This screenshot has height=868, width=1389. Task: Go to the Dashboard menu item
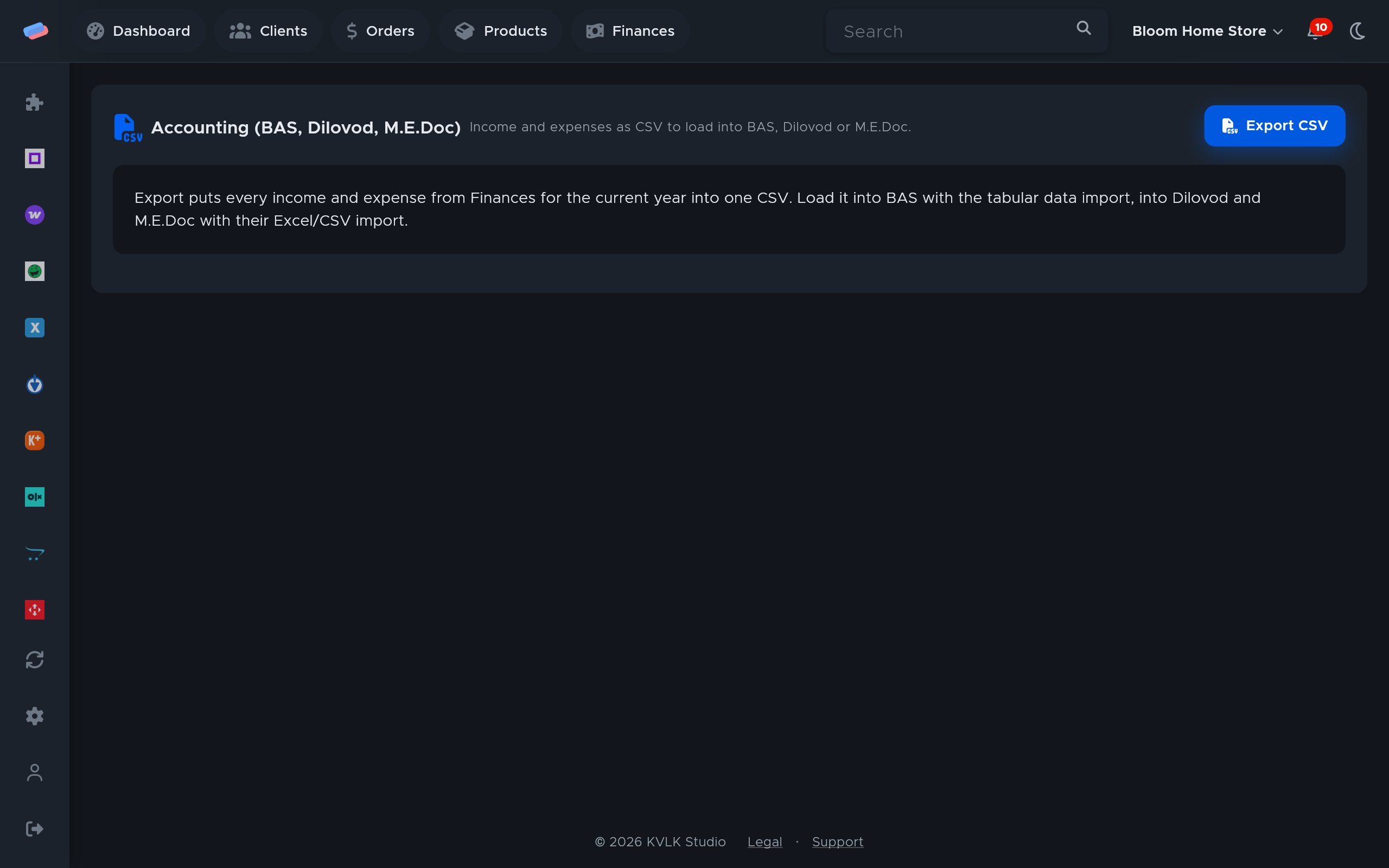click(x=138, y=31)
